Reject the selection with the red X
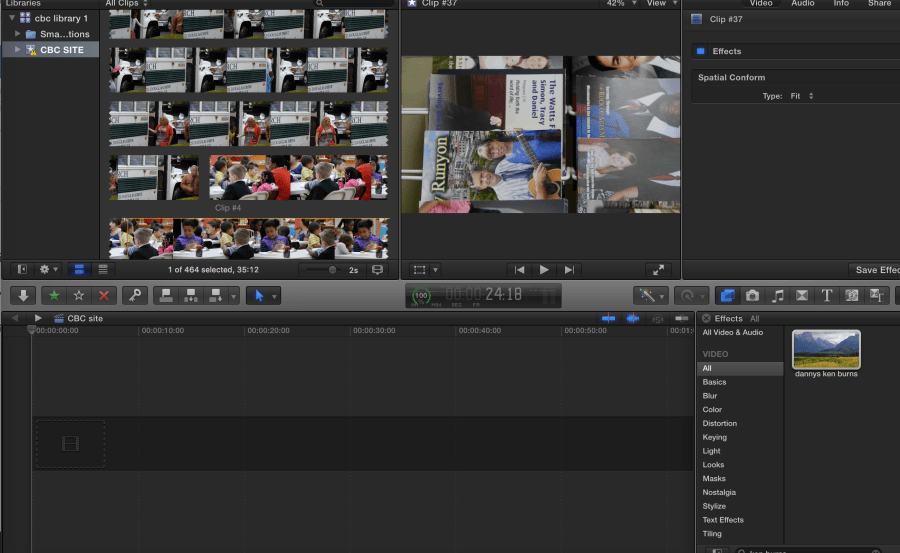Screen dimensions: 900x553 pos(103,296)
